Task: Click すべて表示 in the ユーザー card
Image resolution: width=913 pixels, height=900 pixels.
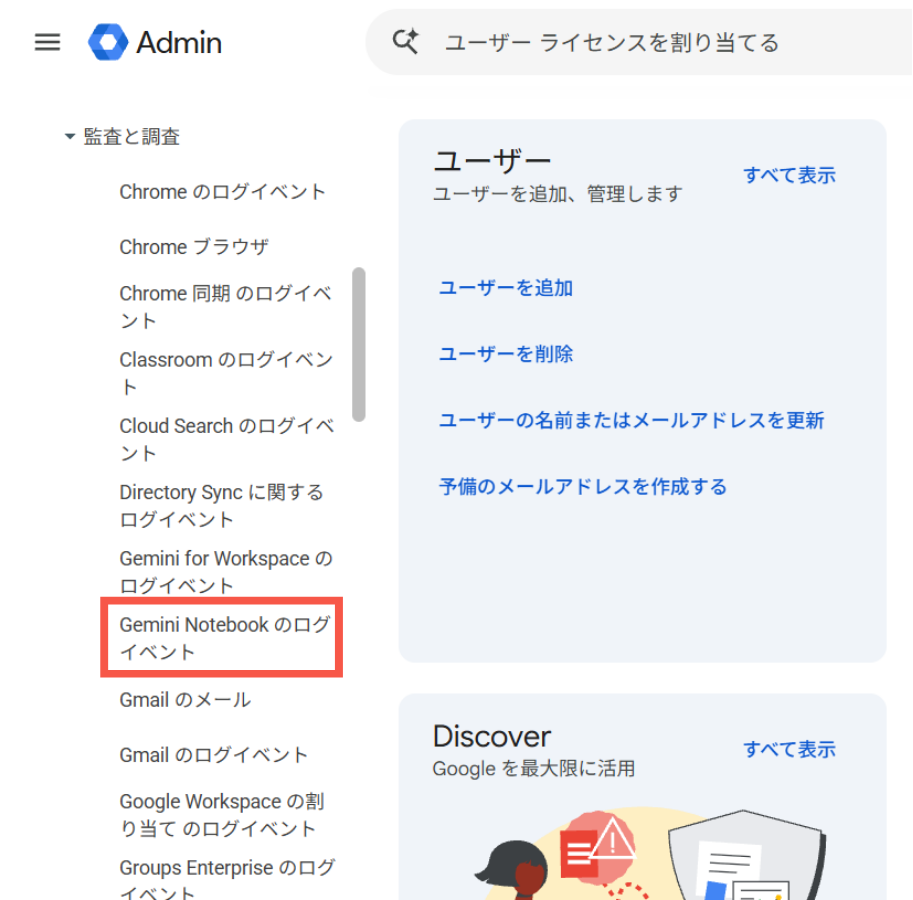Action: [789, 175]
